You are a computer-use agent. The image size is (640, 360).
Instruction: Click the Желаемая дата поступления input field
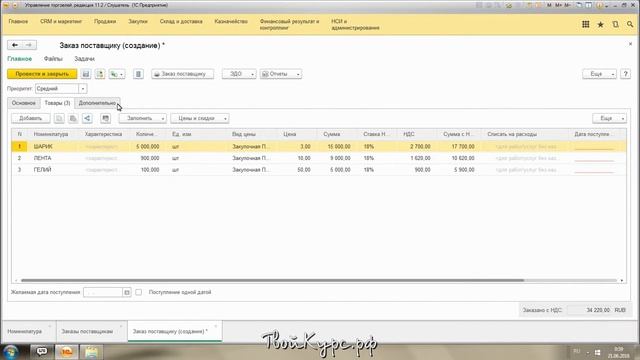103,292
